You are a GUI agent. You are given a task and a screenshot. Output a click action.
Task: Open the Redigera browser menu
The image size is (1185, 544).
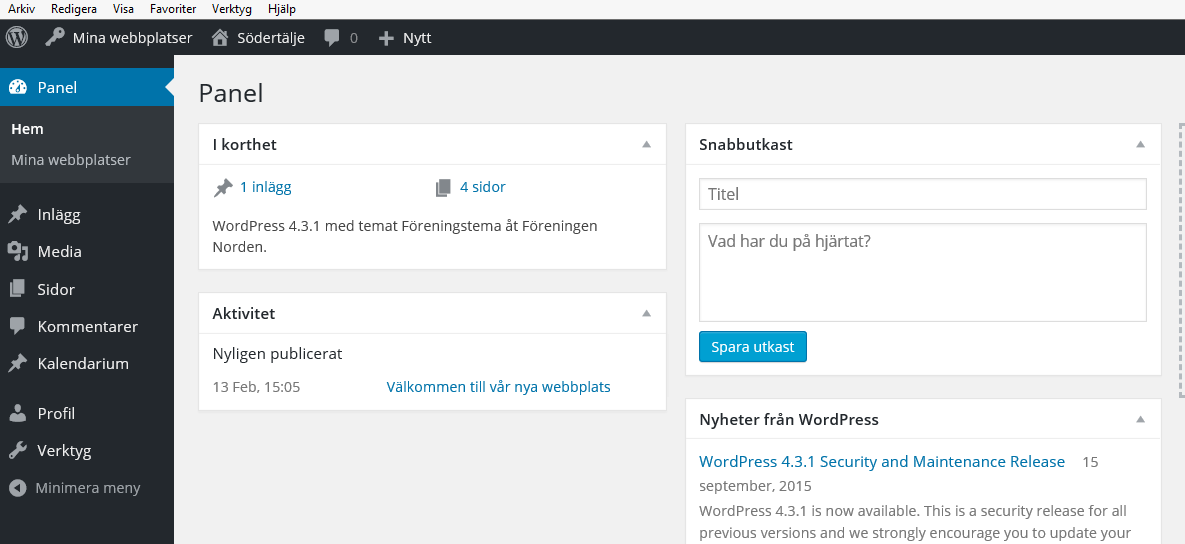click(x=74, y=9)
